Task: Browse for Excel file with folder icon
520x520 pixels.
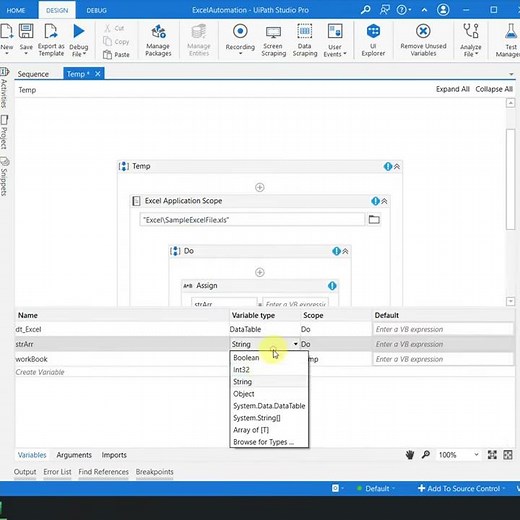Action: (x=374, y=219)
